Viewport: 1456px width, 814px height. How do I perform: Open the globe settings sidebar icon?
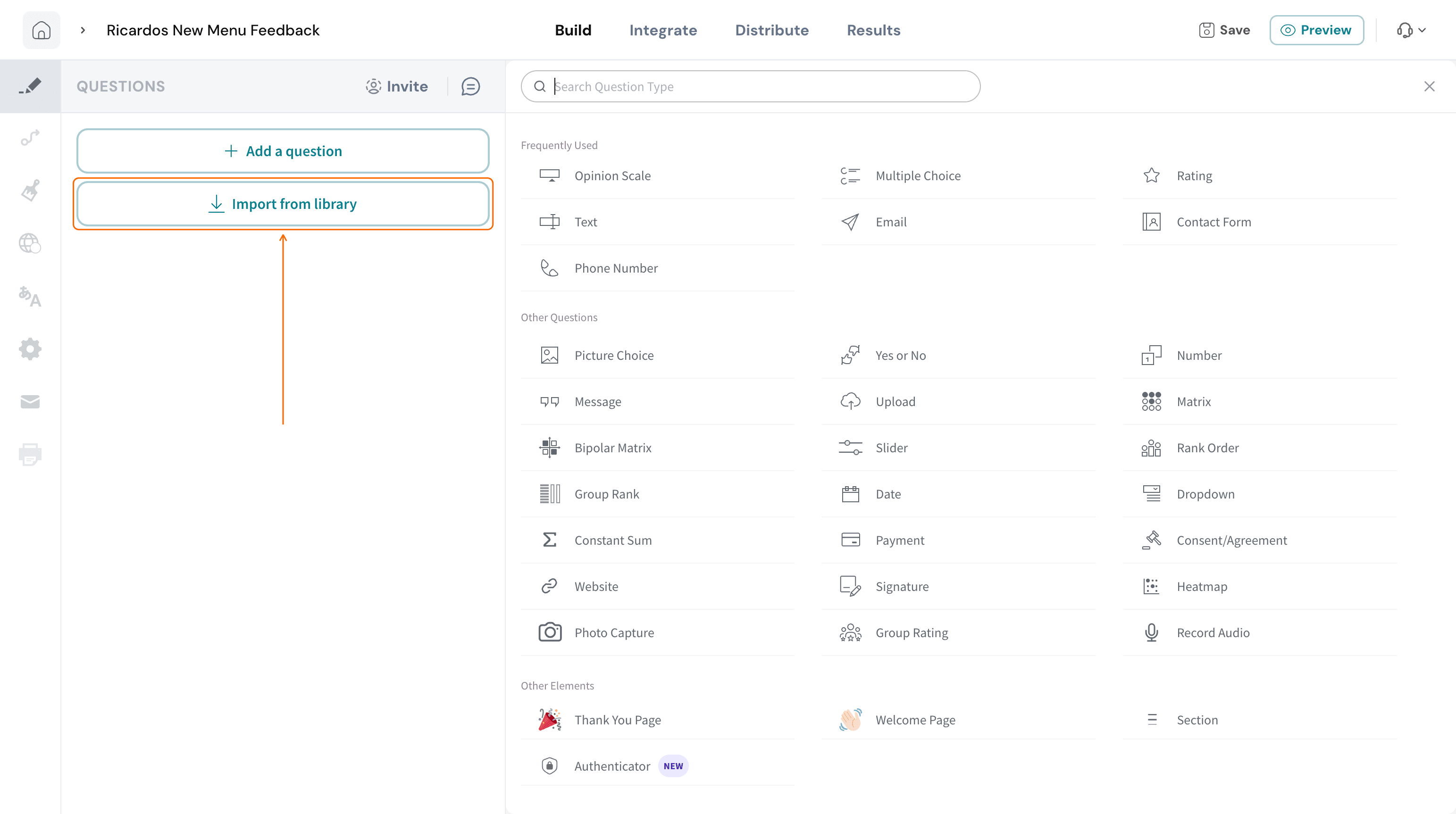click(30, 243)
